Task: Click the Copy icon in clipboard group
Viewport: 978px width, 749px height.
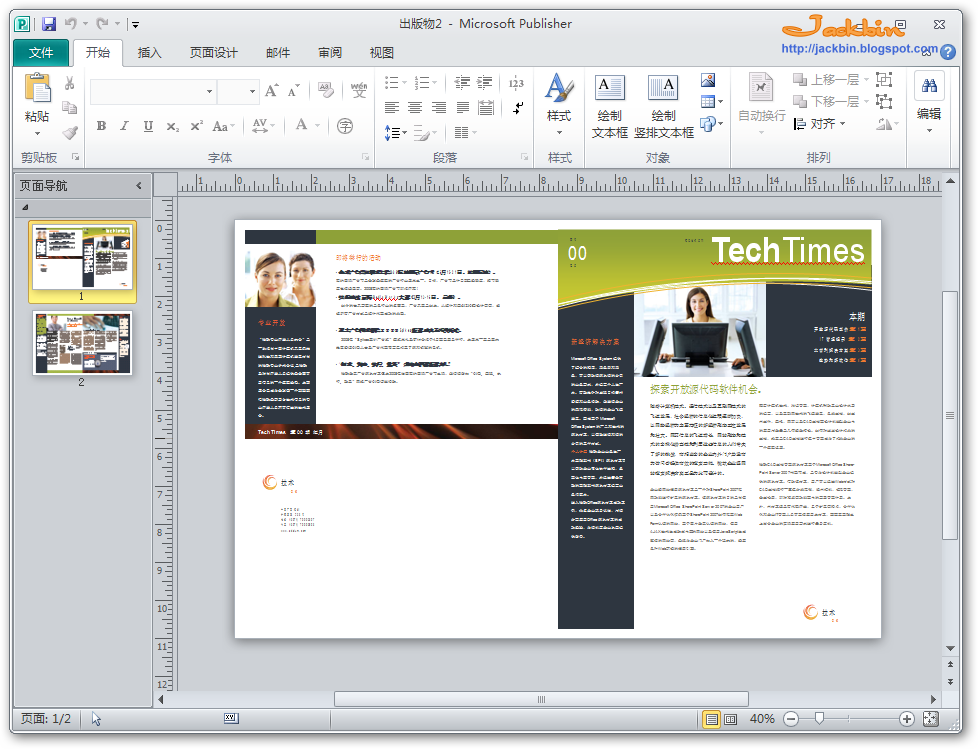Action: point(69,107)
